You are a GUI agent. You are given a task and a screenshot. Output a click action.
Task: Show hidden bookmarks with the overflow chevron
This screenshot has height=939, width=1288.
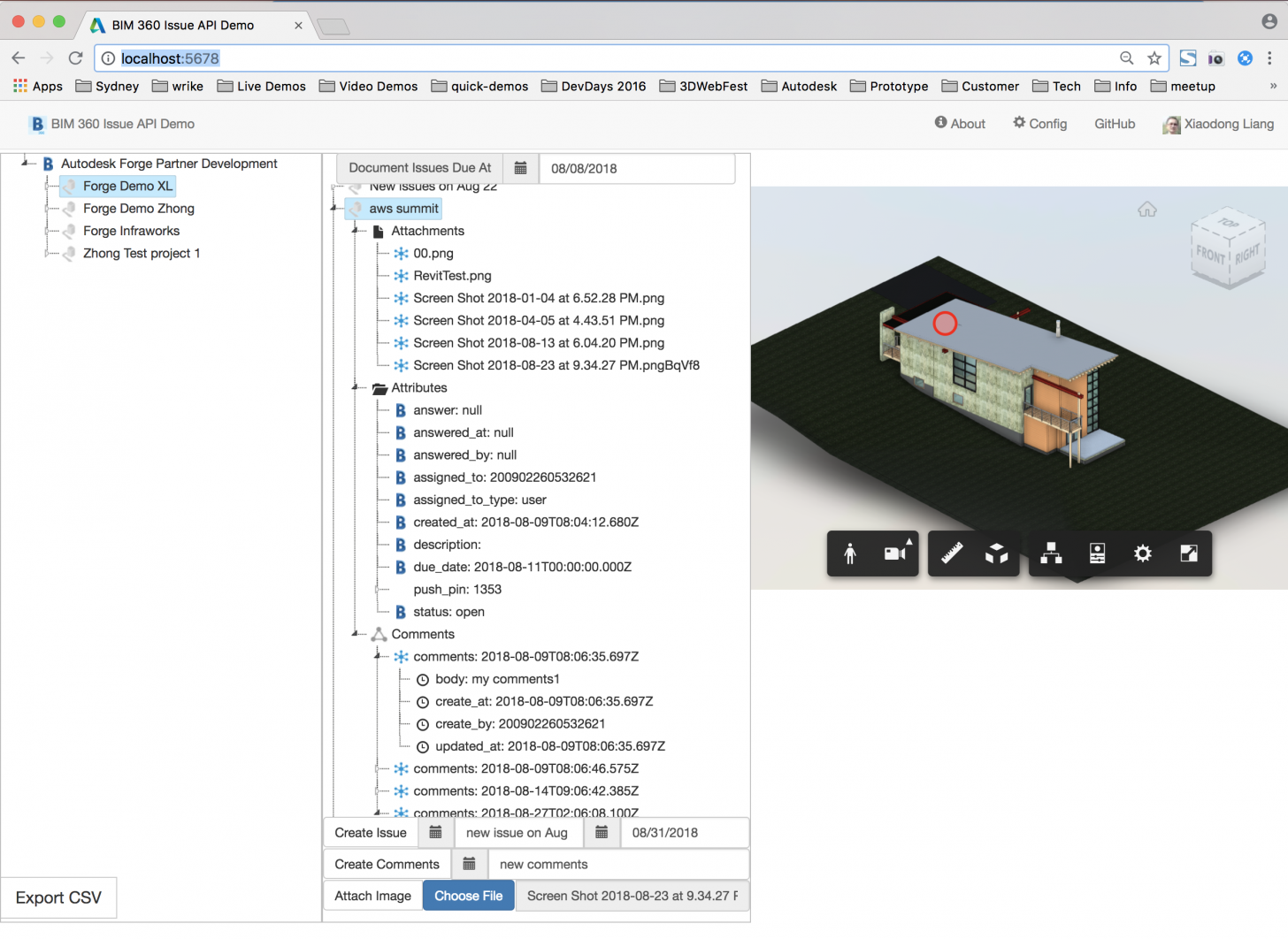[1273, 86]
